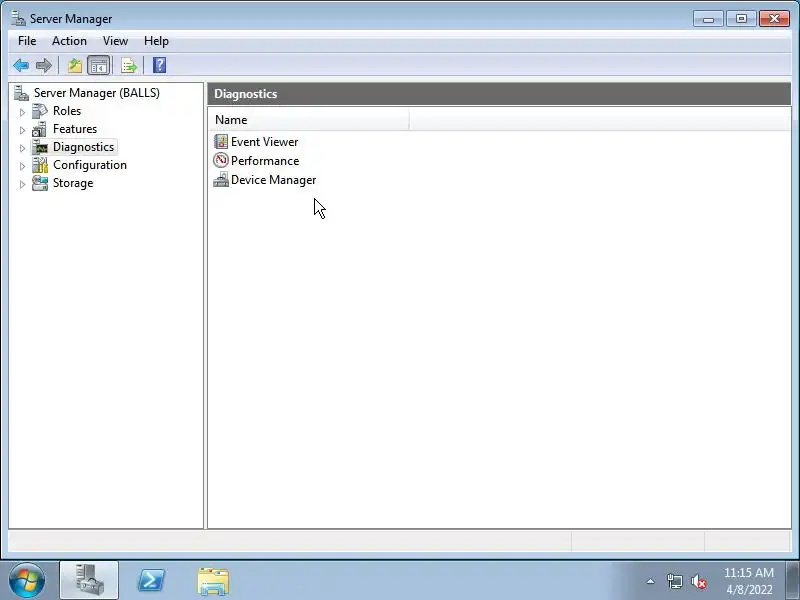
Task: Minimize the Server Manager window
Action: pyautogui.click(x=708, y=19)
